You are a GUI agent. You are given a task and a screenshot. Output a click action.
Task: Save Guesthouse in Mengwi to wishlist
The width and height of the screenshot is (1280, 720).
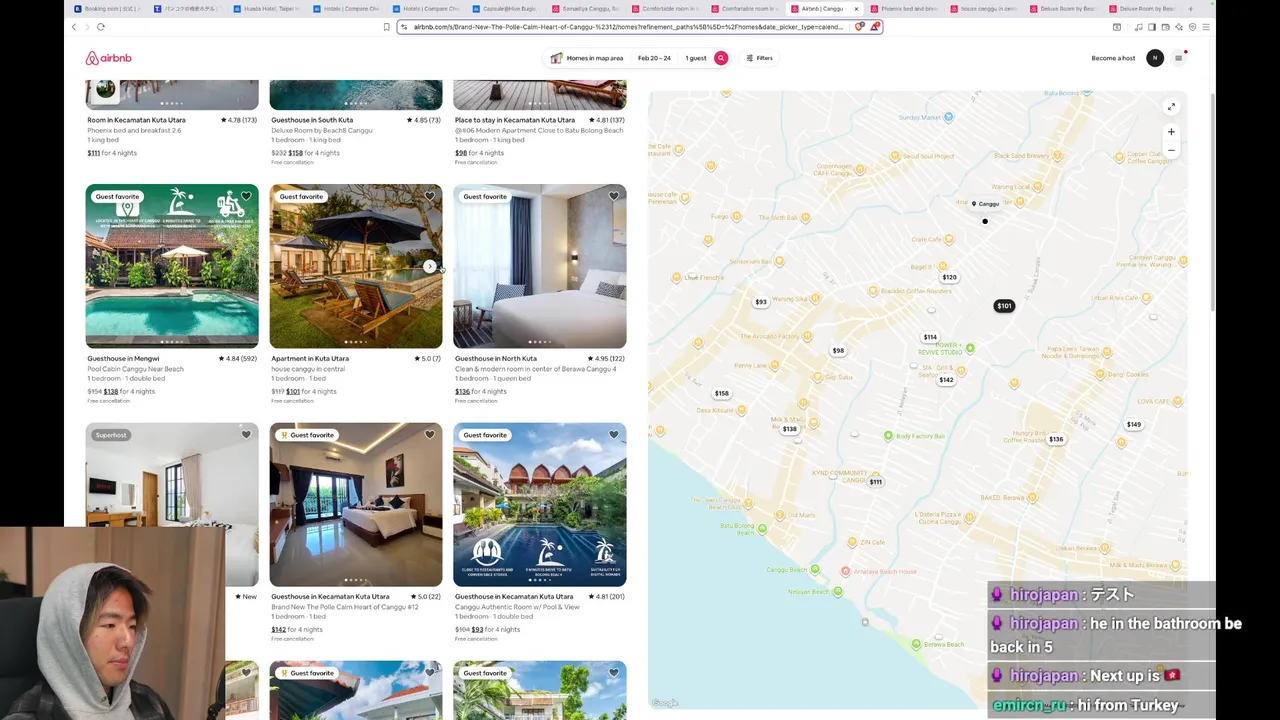coord(246,196)
